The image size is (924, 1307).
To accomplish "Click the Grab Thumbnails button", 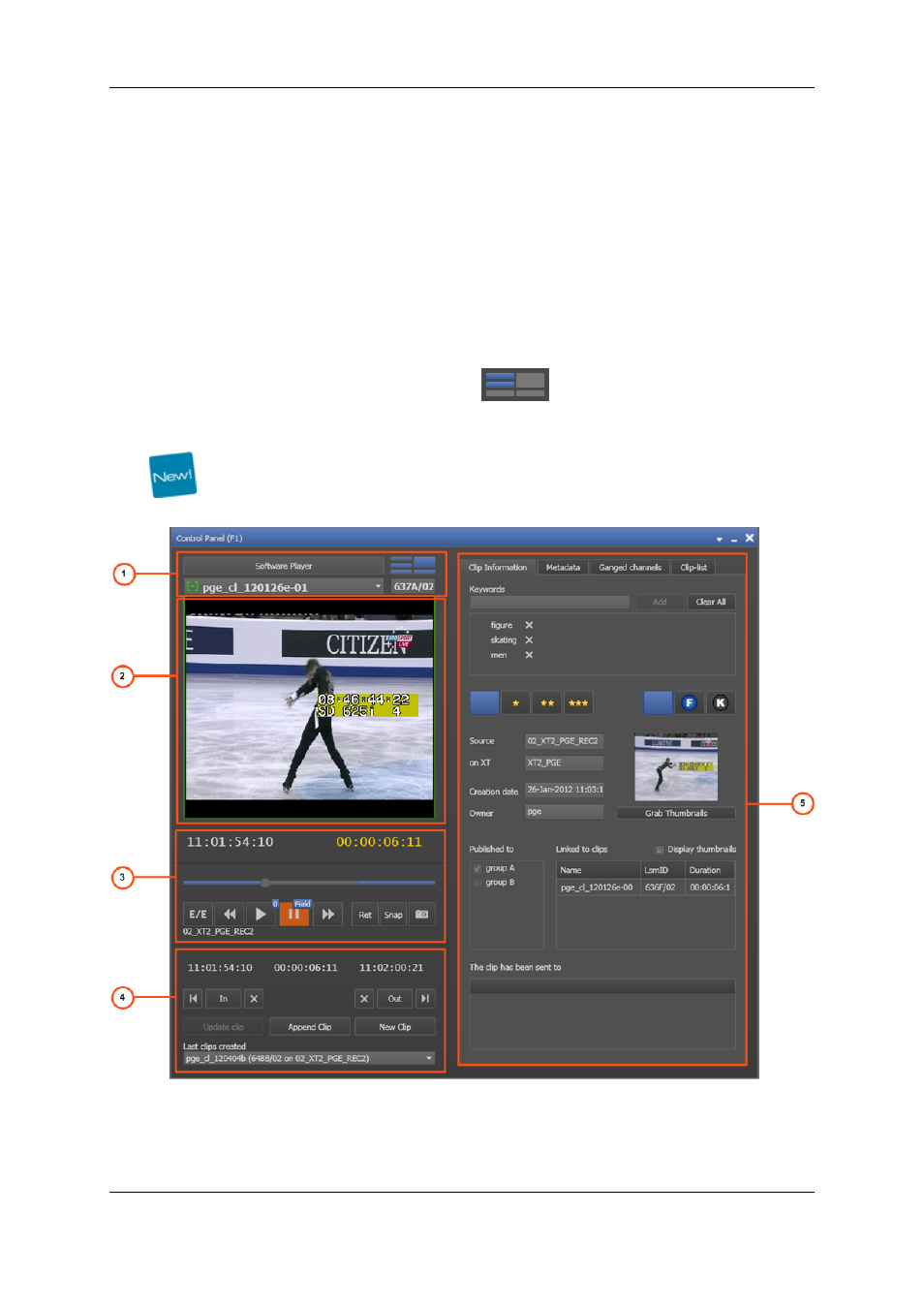I will [x=676, y=814].
